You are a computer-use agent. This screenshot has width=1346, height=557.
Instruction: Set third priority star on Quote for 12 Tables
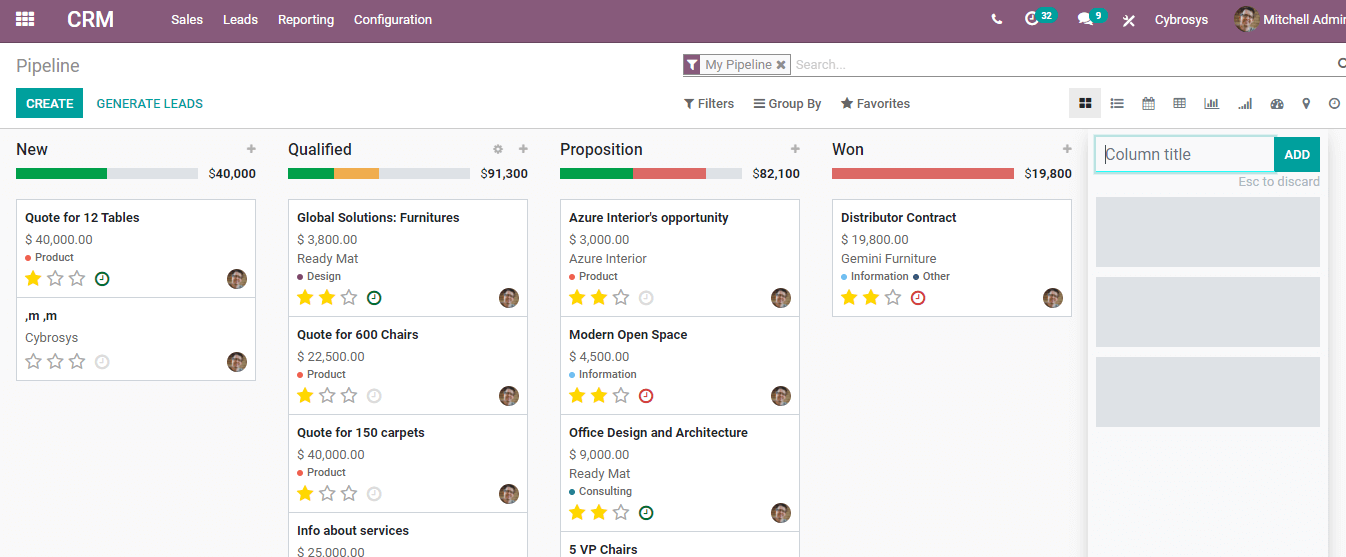[x=77, y=279]
